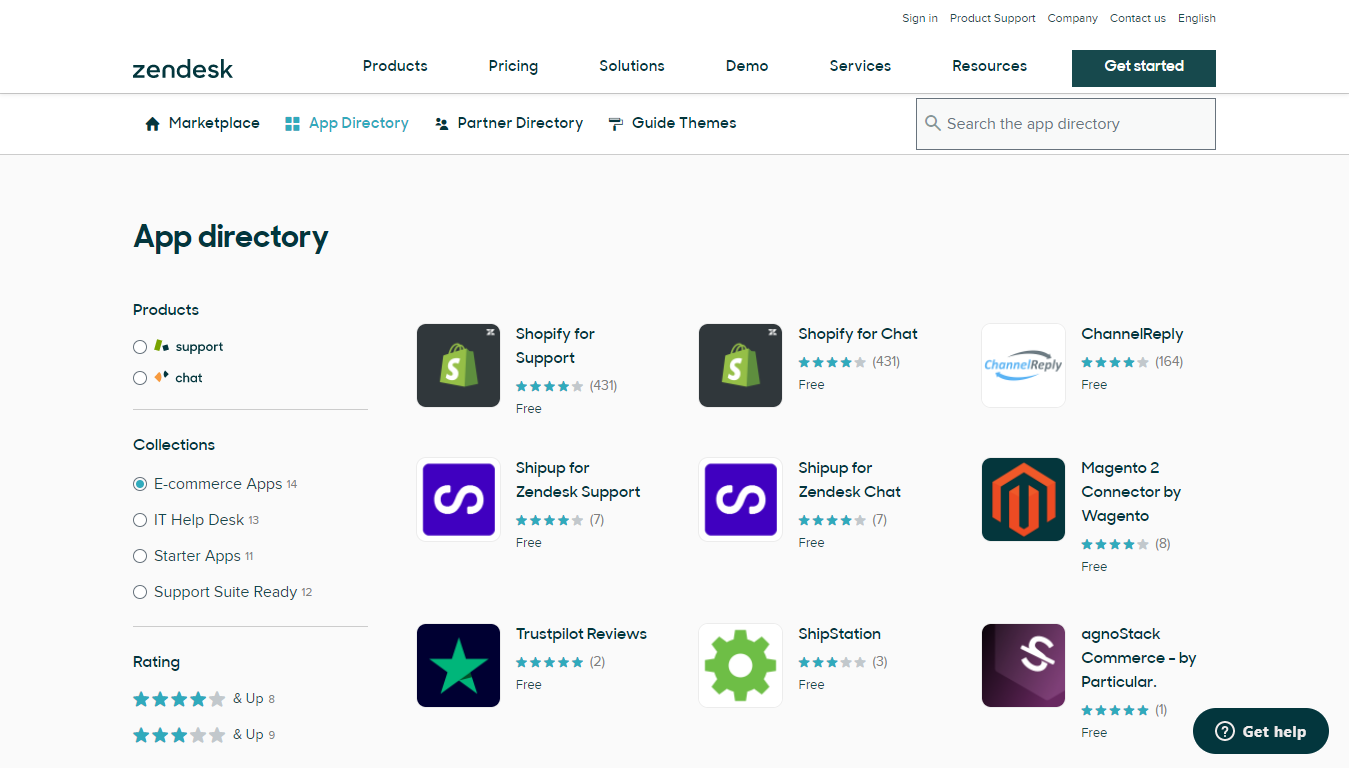The width and height of the screenshot is (1349, 768).
Task: Open the Shopify for Chat title link
Action: pos(858,334)
